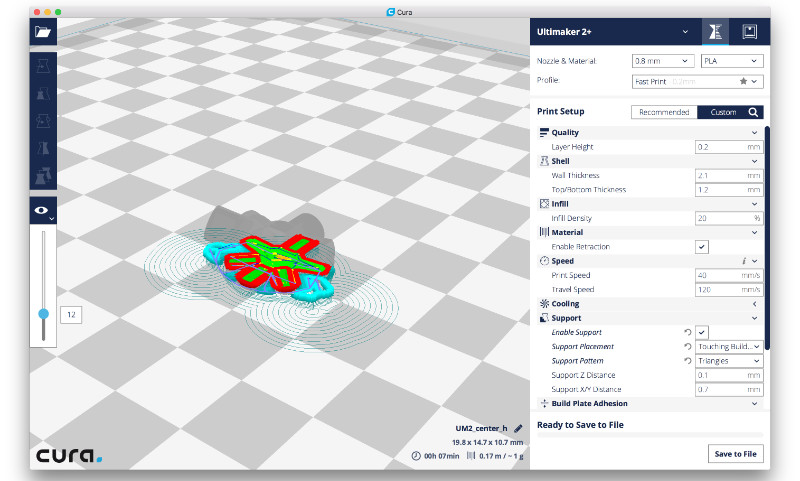Click the layer slider handle
Viewport: 800px width, 481px height.
coord(43,314)
